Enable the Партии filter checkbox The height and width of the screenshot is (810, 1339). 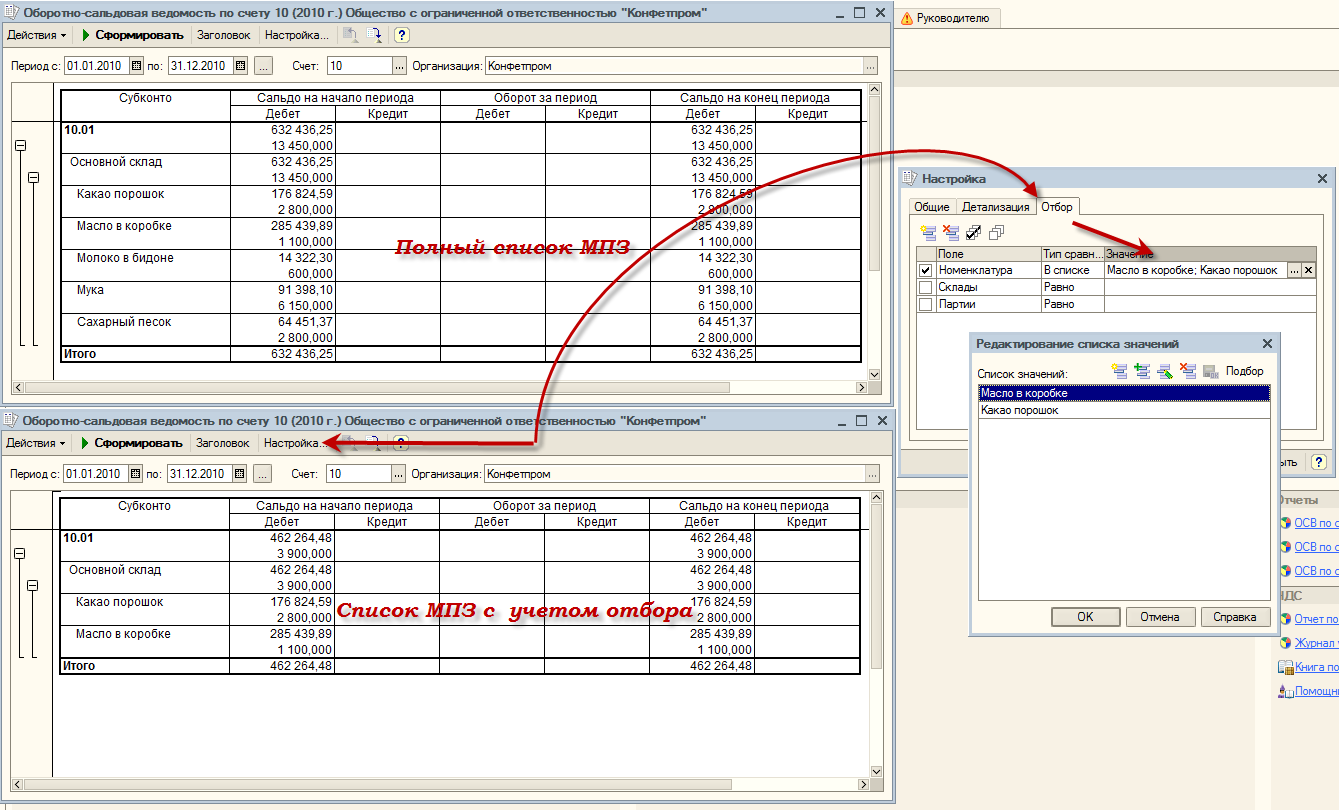pos(925,304)
